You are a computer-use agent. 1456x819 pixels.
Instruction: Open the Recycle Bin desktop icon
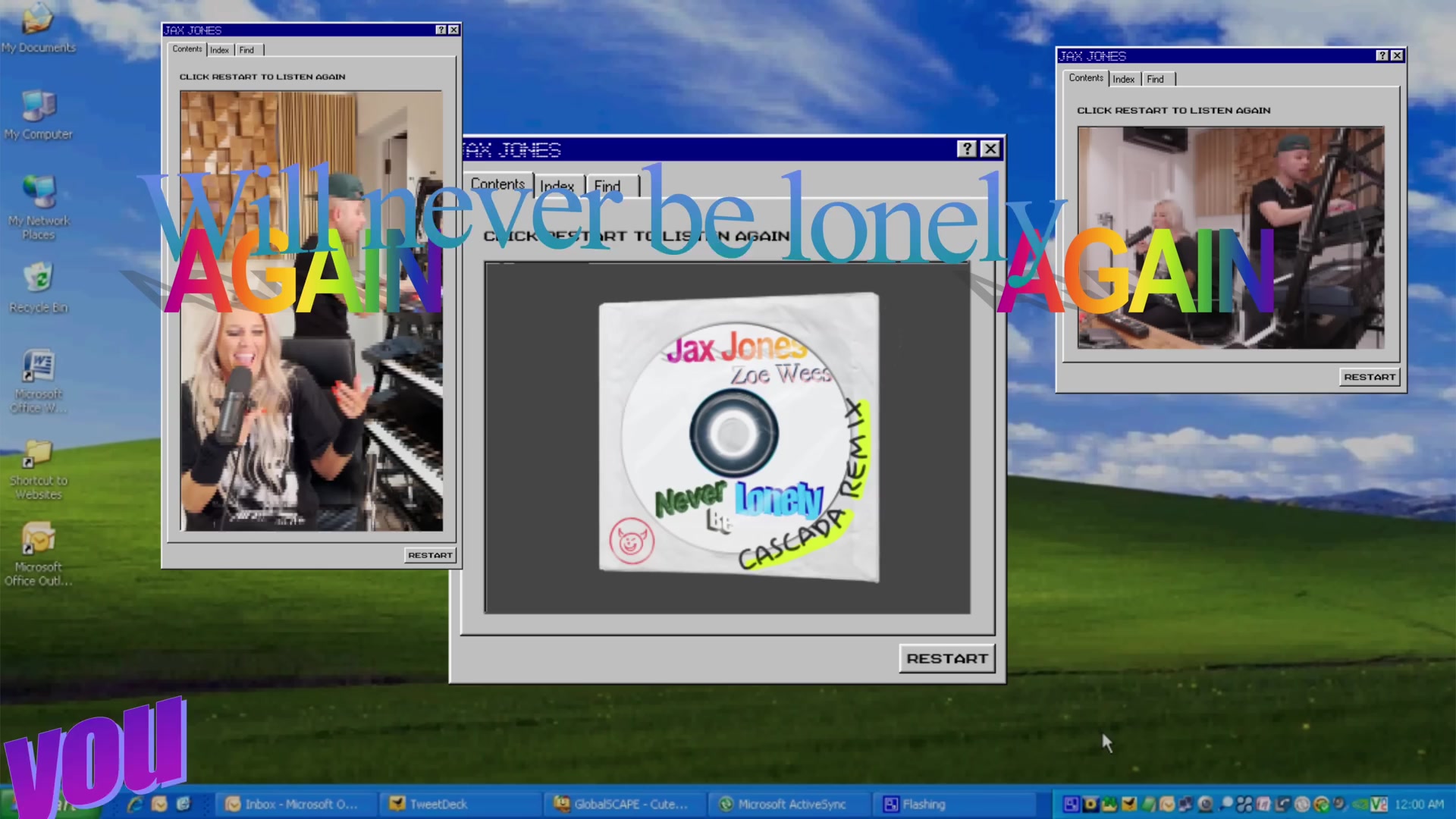(39, 288)
